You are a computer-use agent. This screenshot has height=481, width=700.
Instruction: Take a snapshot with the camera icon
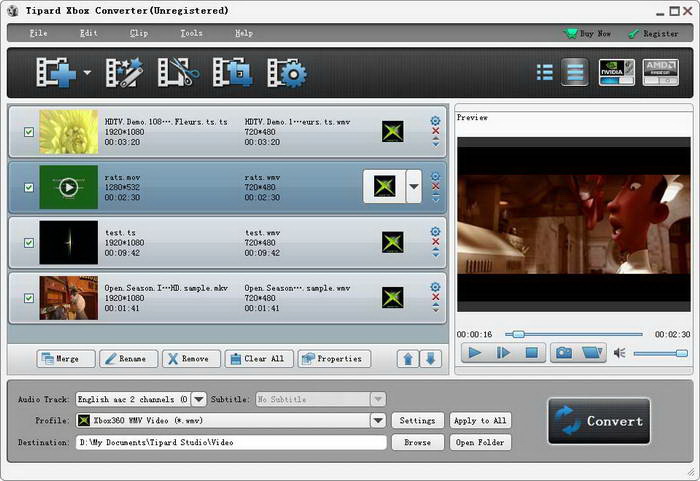coord(564,352)
